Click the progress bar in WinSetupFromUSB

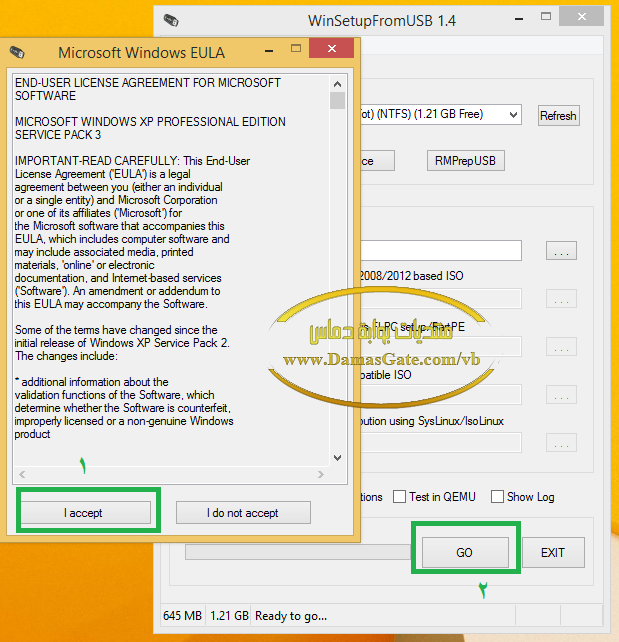[298, 552]
